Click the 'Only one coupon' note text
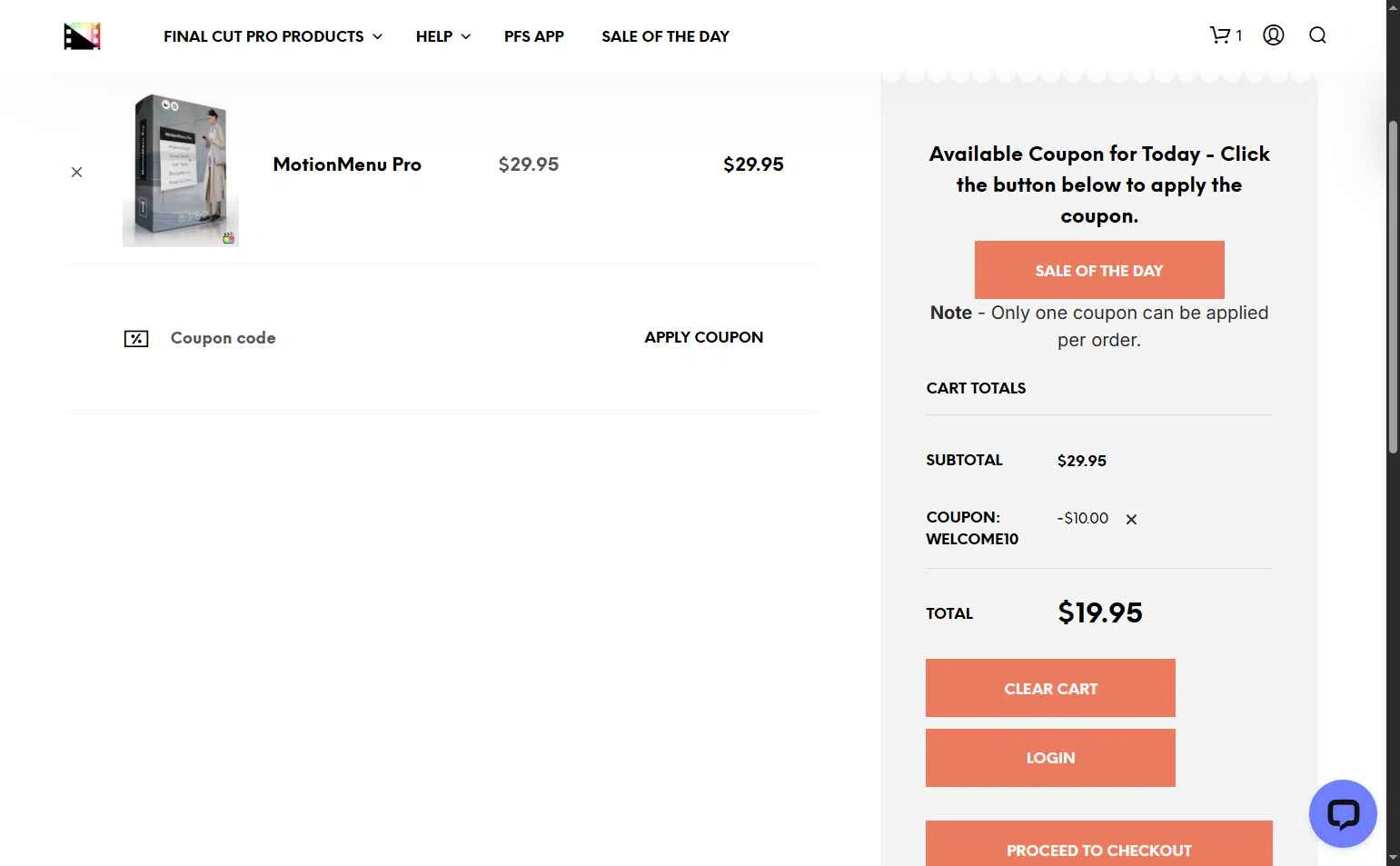Viewport: 1400px width, 866px height. tap(1099, 326)
